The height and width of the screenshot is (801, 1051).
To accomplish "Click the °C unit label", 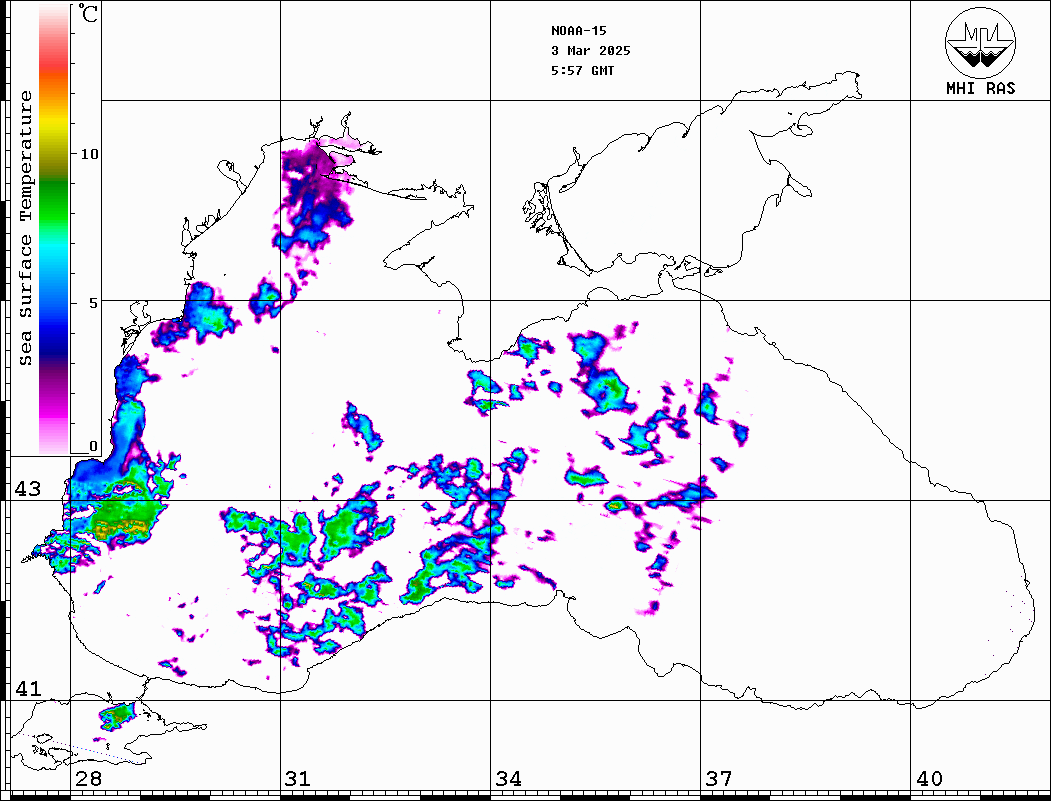I will pyautogui.click(x=88, y=13).
